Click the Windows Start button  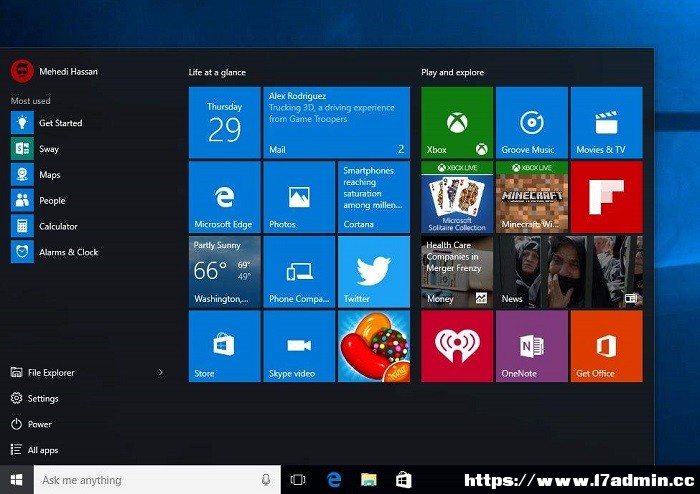coord(17,480)
